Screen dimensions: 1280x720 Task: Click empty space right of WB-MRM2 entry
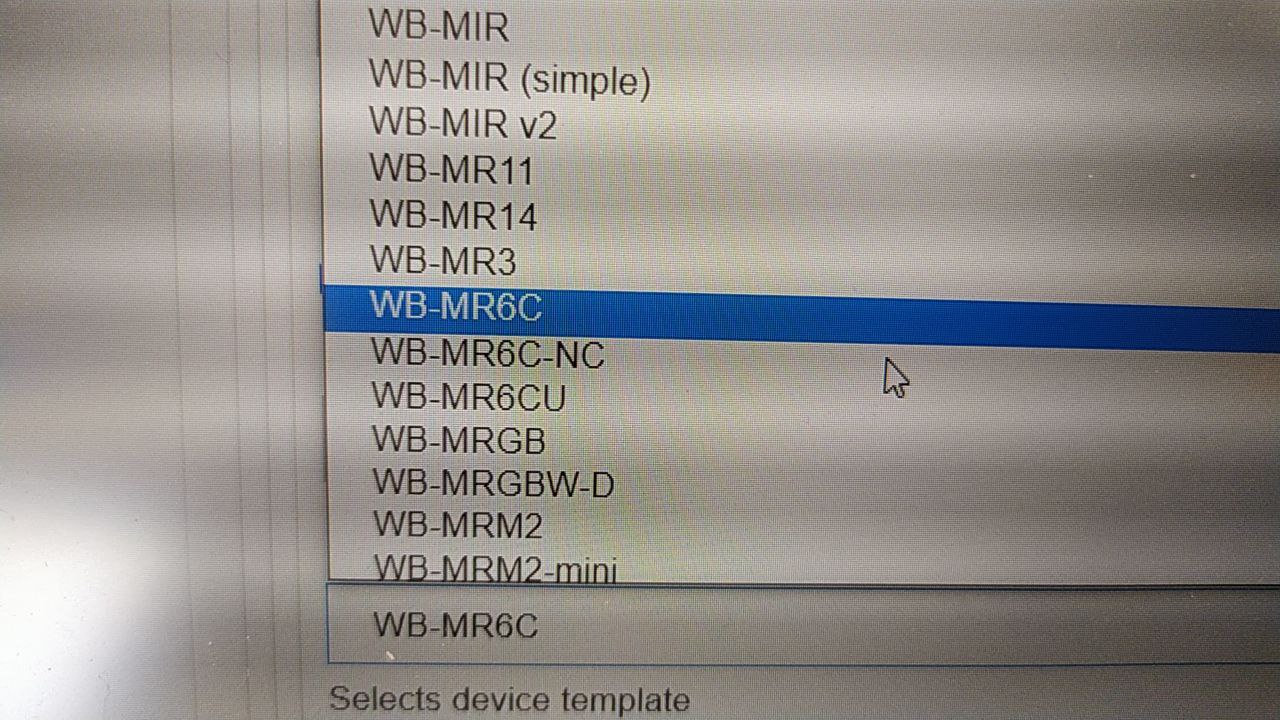900,525
